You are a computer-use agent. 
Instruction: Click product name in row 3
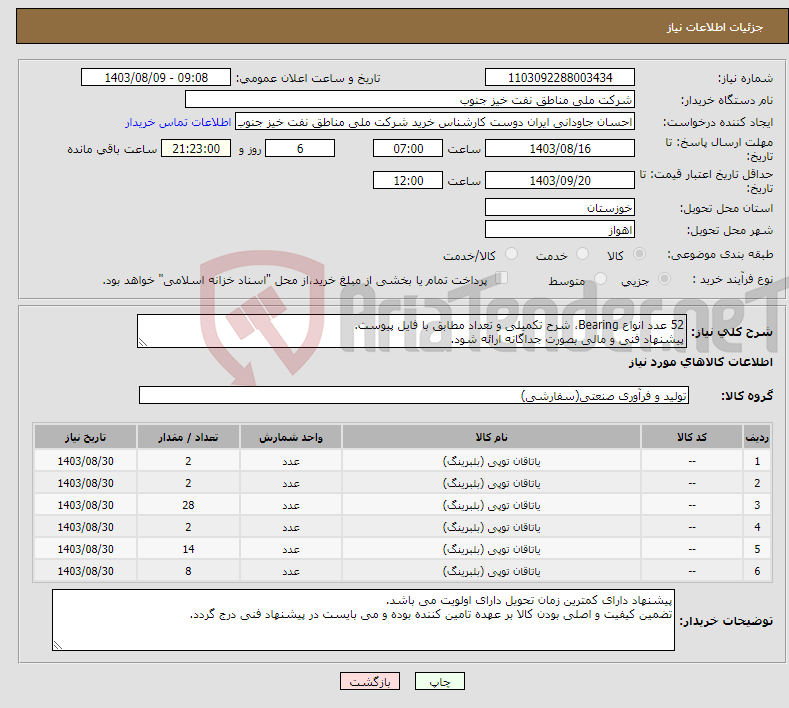click(491, 505)
